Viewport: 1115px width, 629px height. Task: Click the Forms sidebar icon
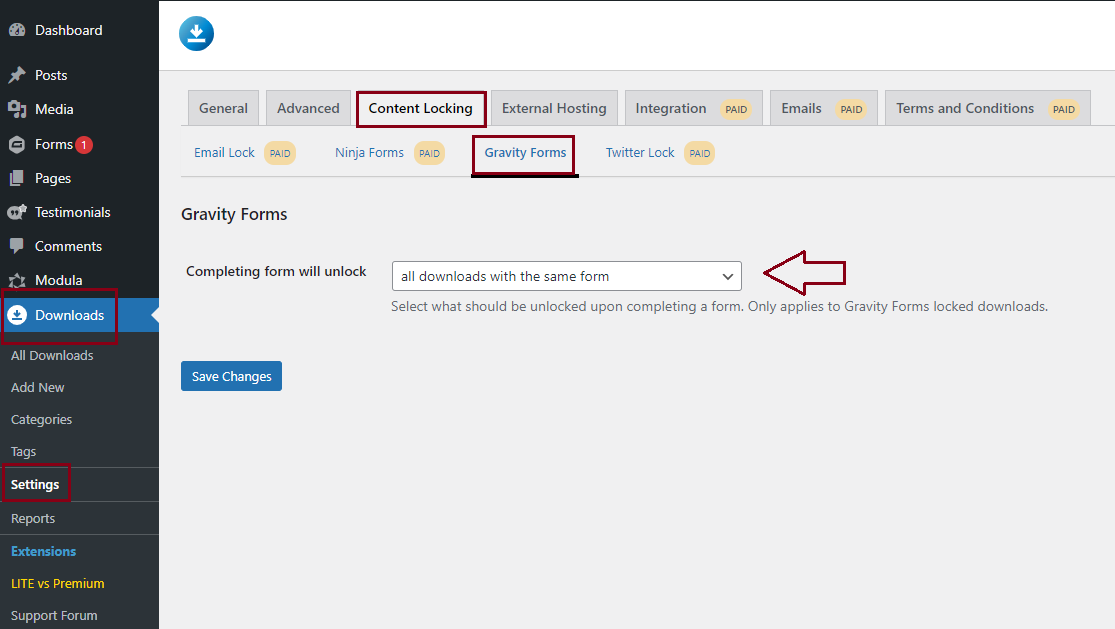pos(17,144)
